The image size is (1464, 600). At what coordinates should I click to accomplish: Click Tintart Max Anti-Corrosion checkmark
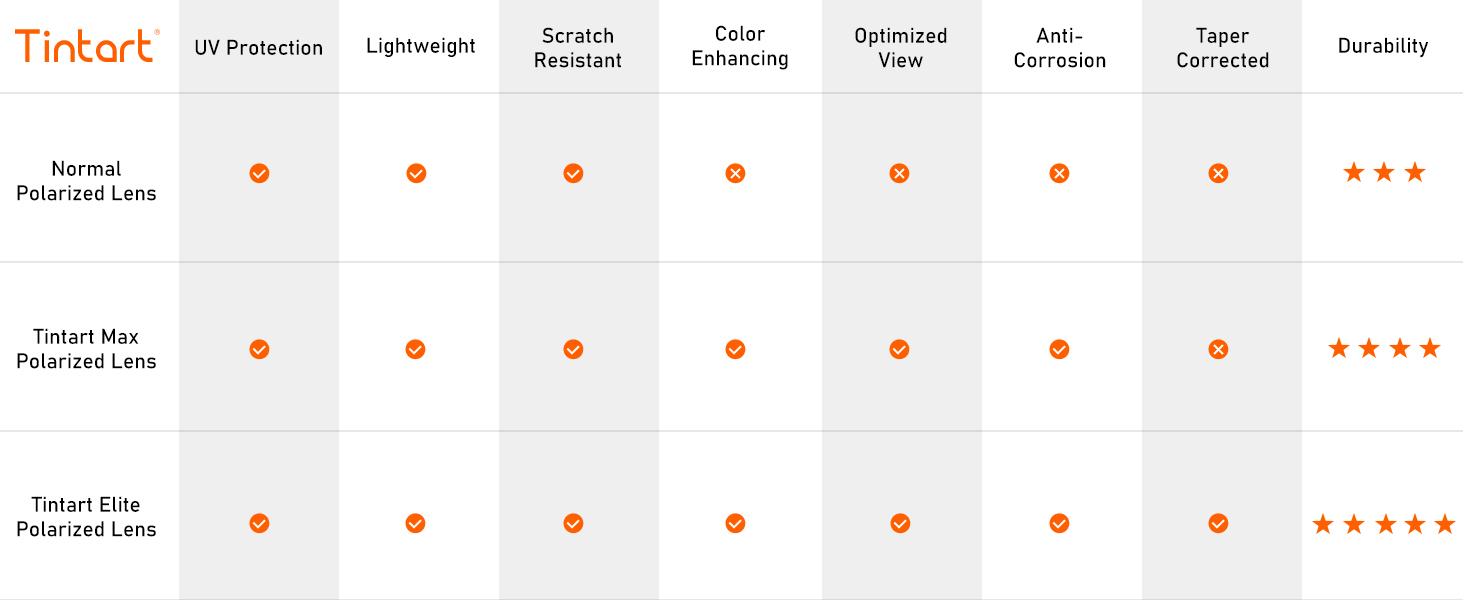click(1059, 349)
